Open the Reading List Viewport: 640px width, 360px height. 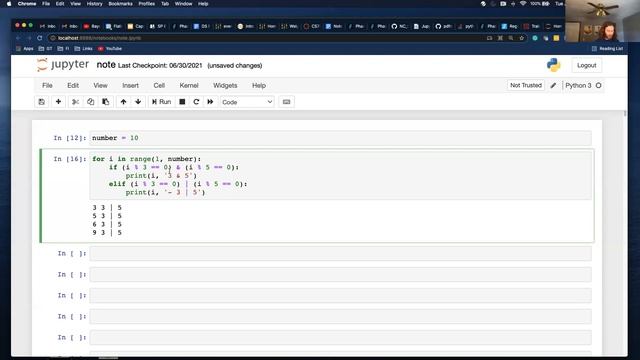[x=607, y=49]
